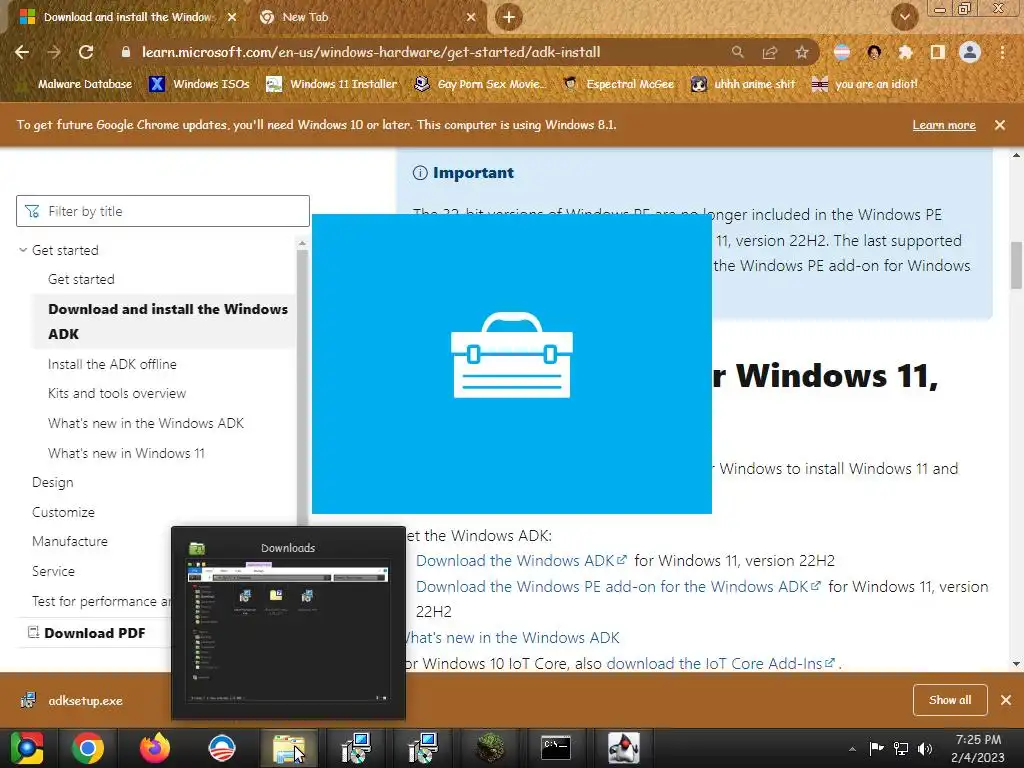Expand the Customize section
1024x768 pixels.
(63, 513)
